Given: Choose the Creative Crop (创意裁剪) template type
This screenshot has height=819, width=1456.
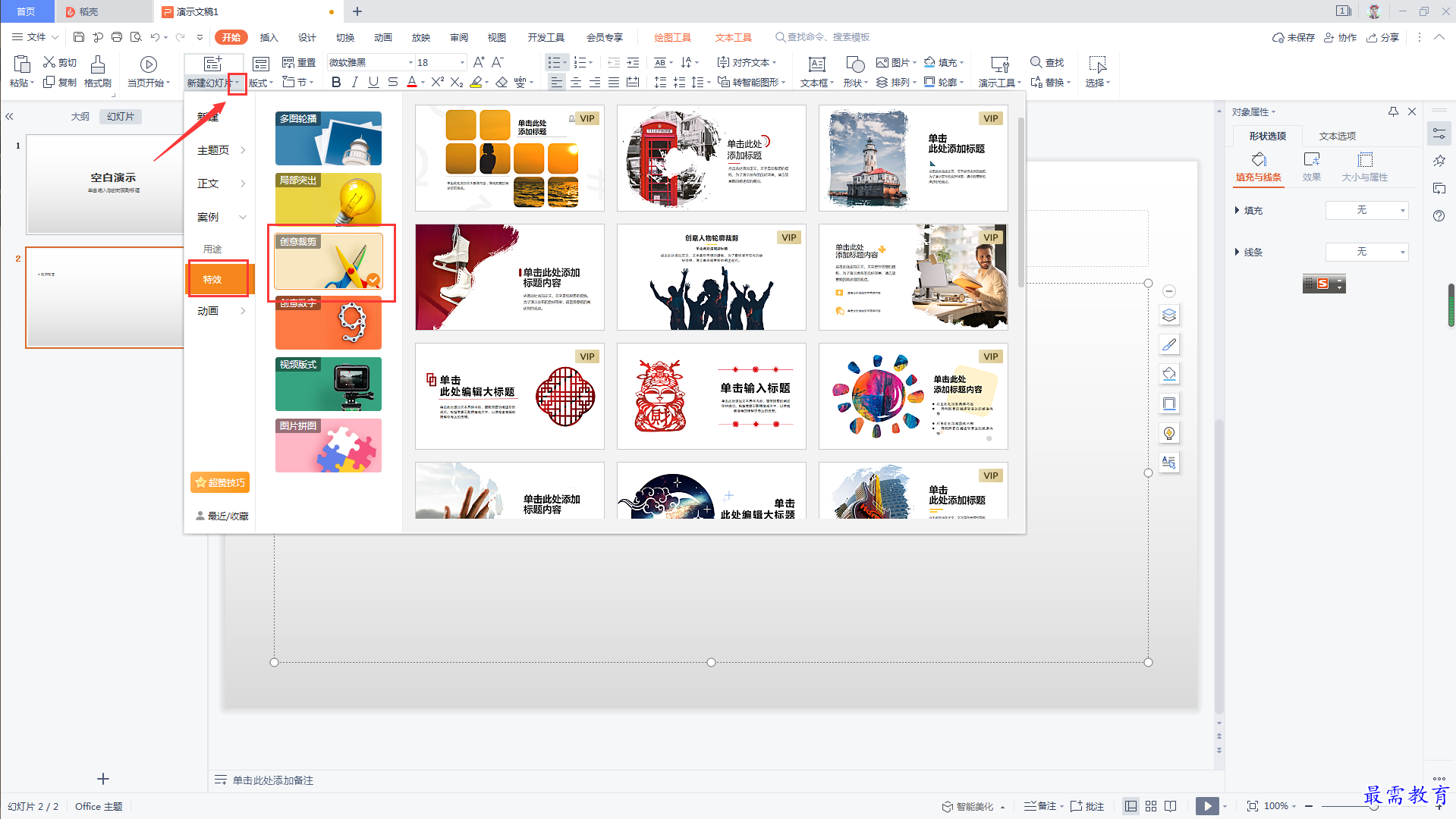Looking at the screenshot, I should coord(329,262).
